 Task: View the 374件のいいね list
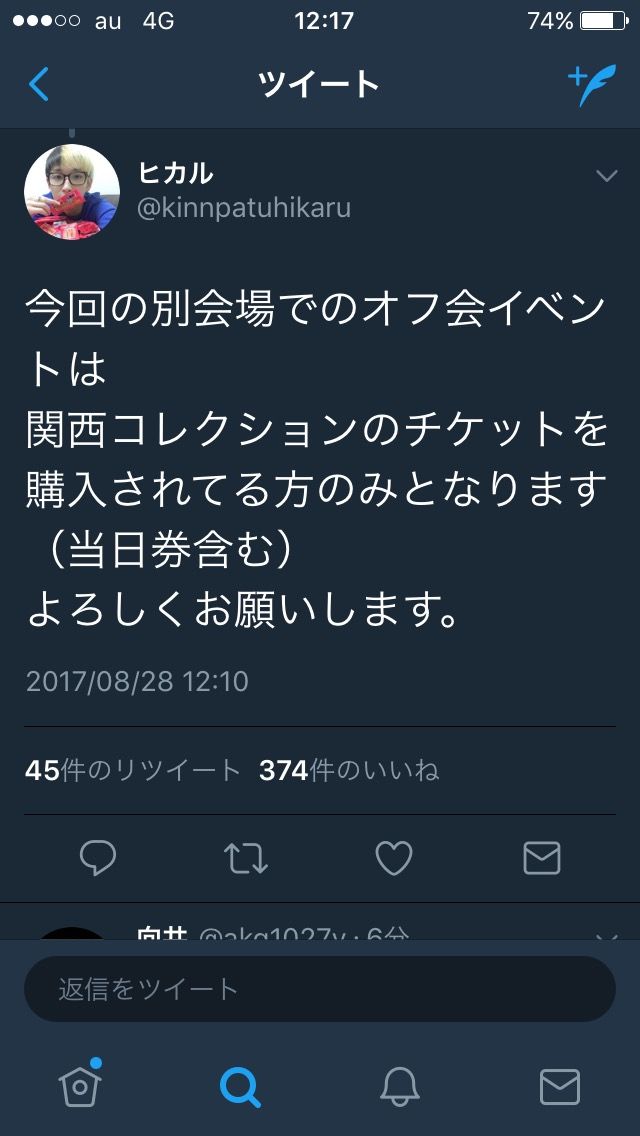point(349,770)
